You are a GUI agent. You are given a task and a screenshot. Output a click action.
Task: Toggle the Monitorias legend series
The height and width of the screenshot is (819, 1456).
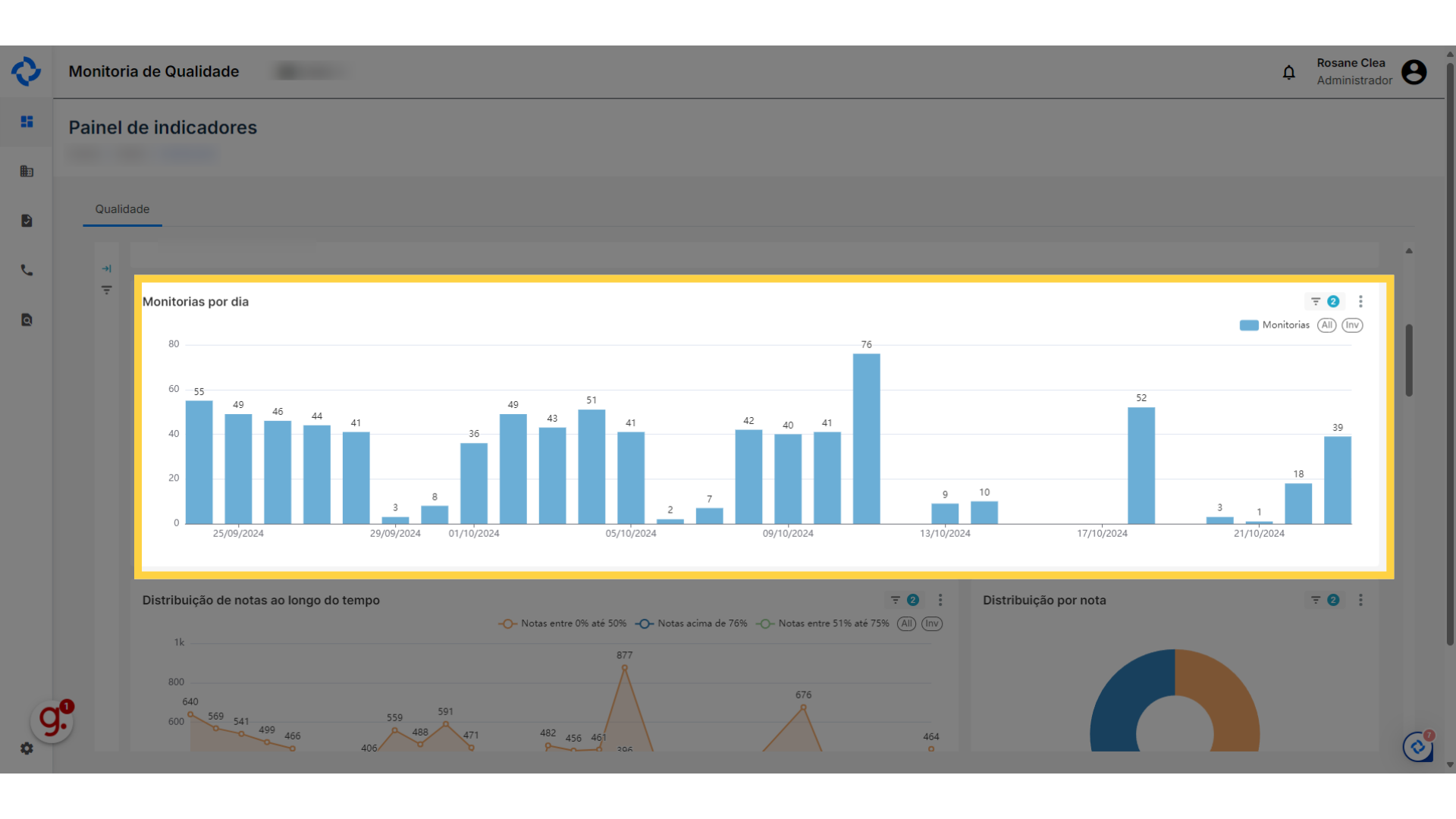point(1275,325)
